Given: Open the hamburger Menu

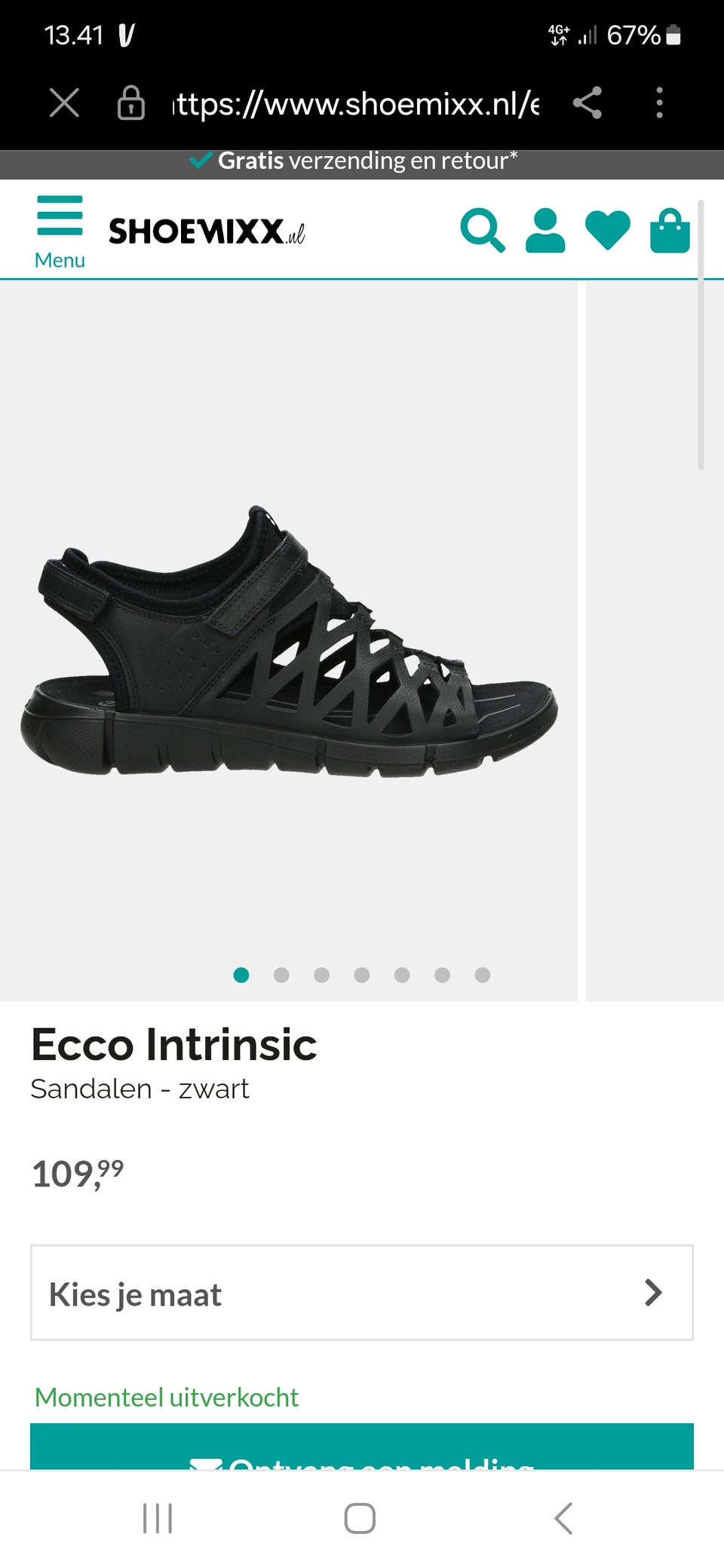Looking at the screenshot, I should (x=60, y=231).
